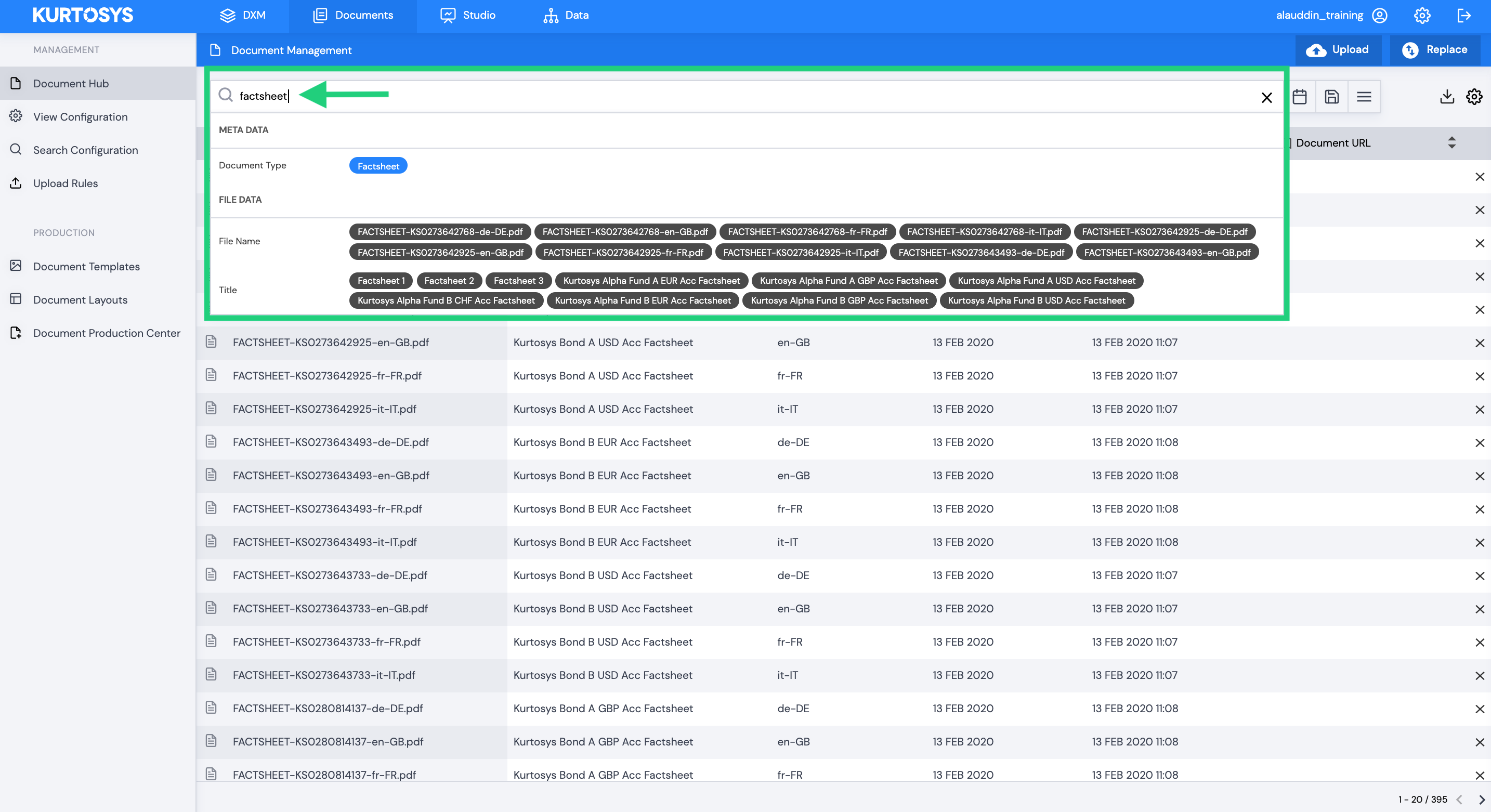Select the Factsheet 2 title chip

449,281
